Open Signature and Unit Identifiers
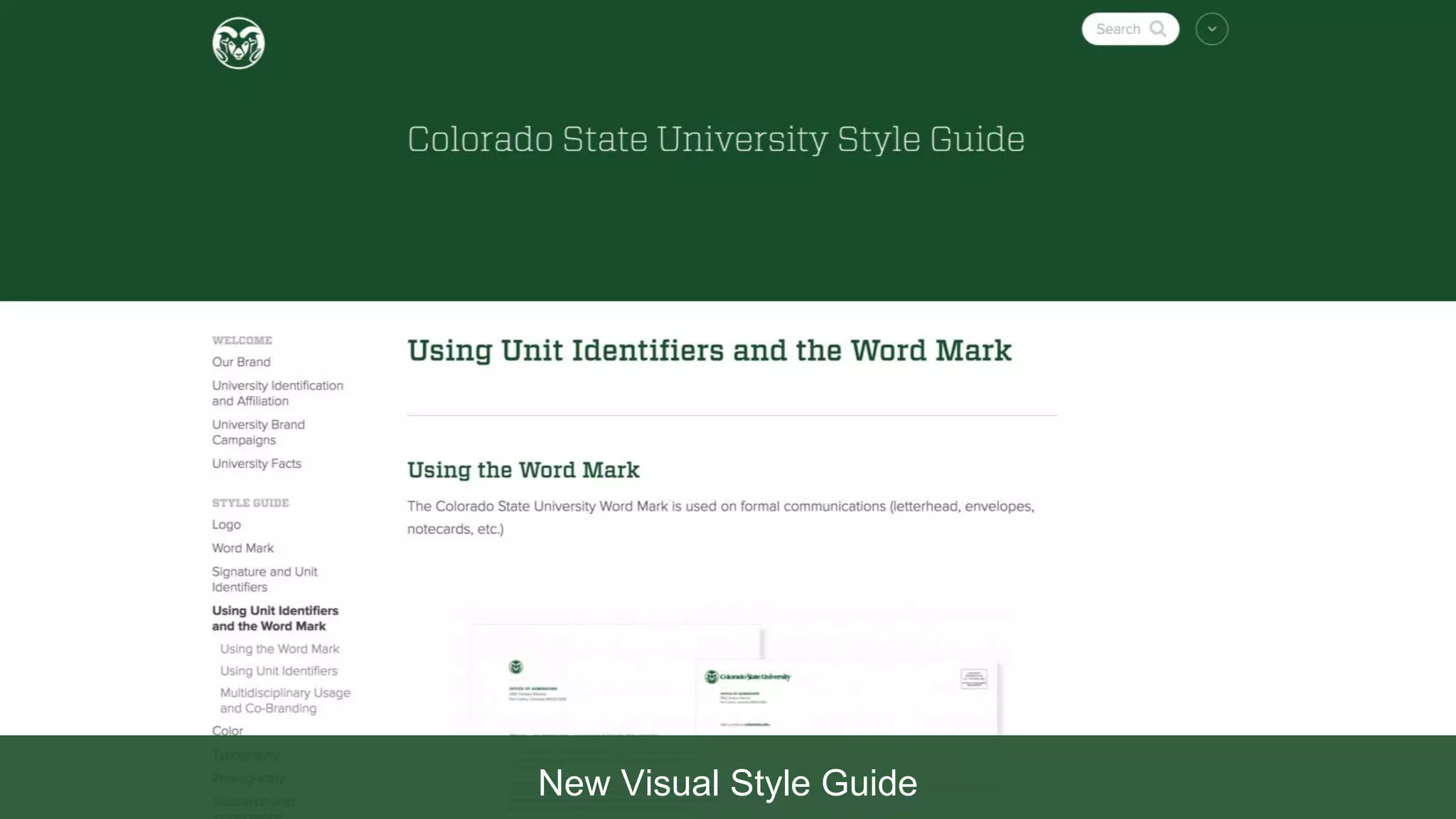 pyautogui.click(x=264, y=579)
